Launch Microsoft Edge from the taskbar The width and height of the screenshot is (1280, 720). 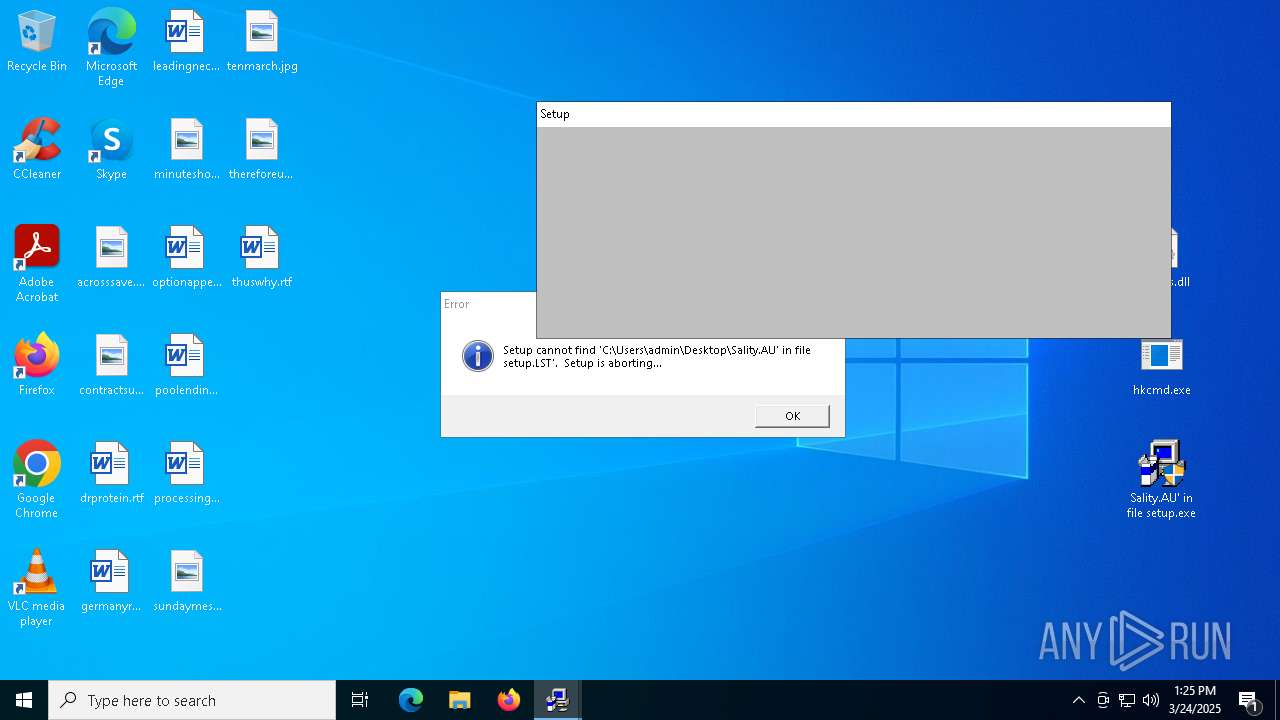point(411,700)
